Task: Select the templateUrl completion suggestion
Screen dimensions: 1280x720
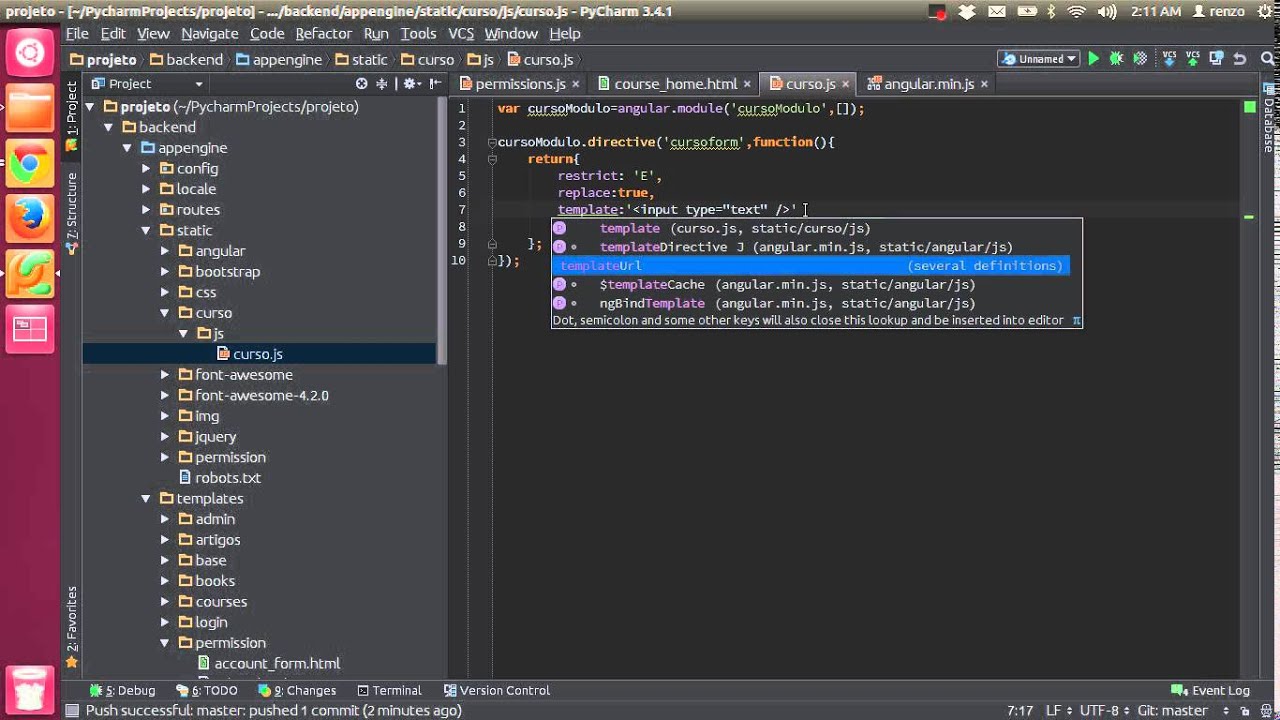Action: point(811,265)
